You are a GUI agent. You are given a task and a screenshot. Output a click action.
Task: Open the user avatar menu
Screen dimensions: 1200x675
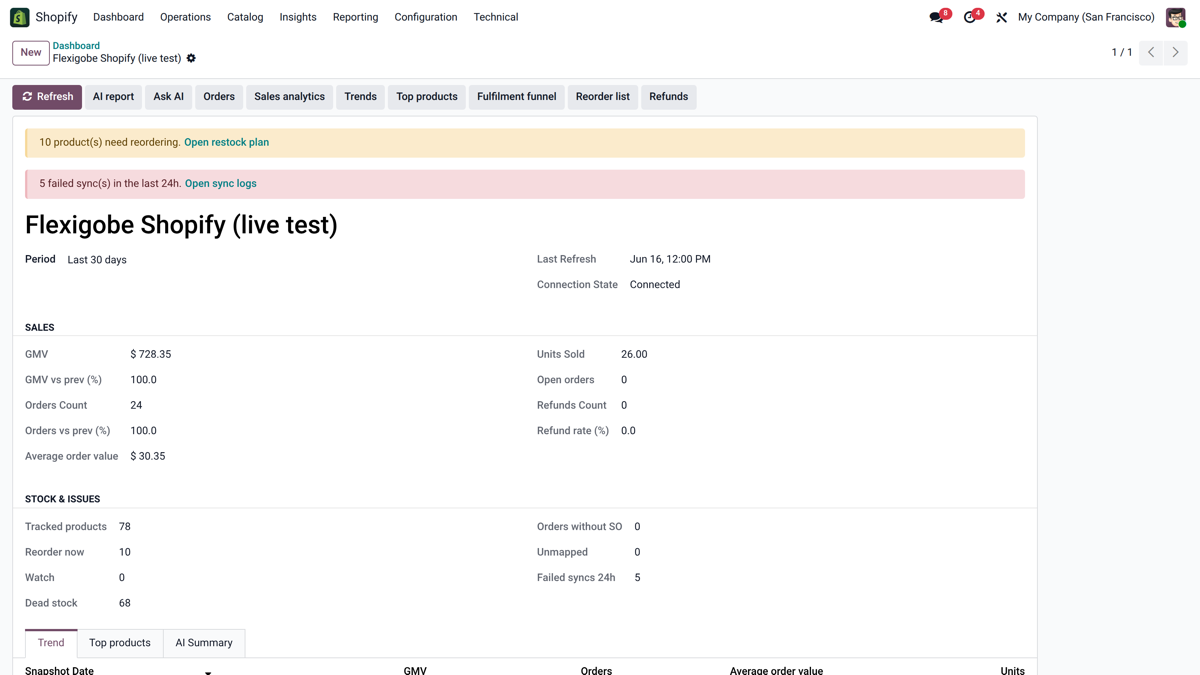click(1175, 17)
